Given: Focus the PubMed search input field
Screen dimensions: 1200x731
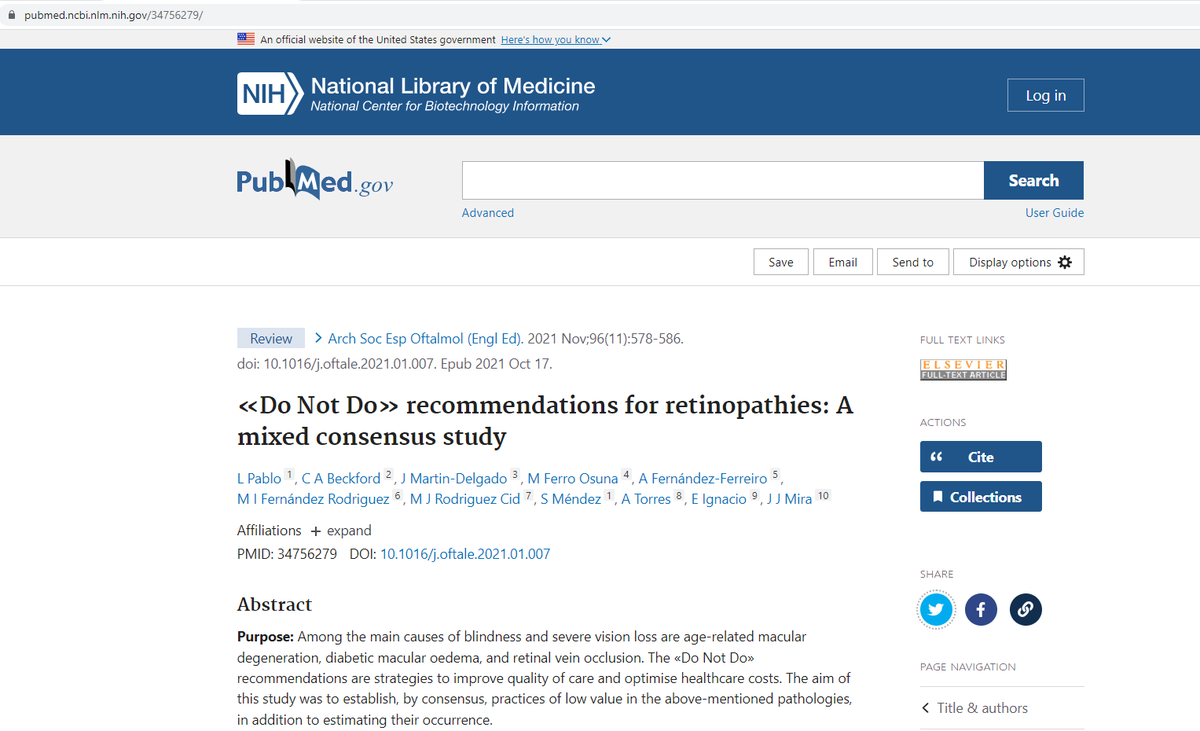Looking at the screenshot, I should pos(723,180).
